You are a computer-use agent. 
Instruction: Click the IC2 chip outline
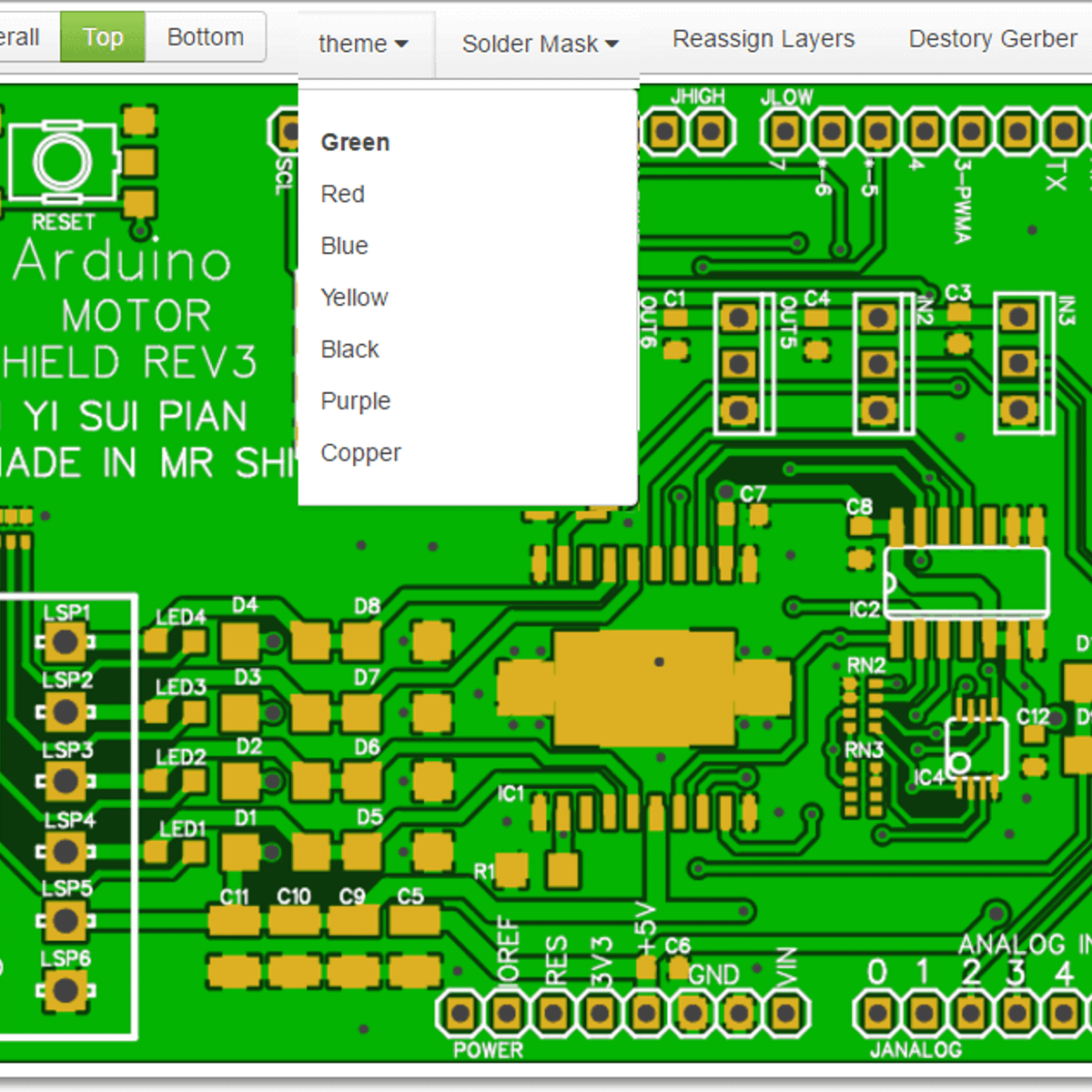click(x=966, y=582)
